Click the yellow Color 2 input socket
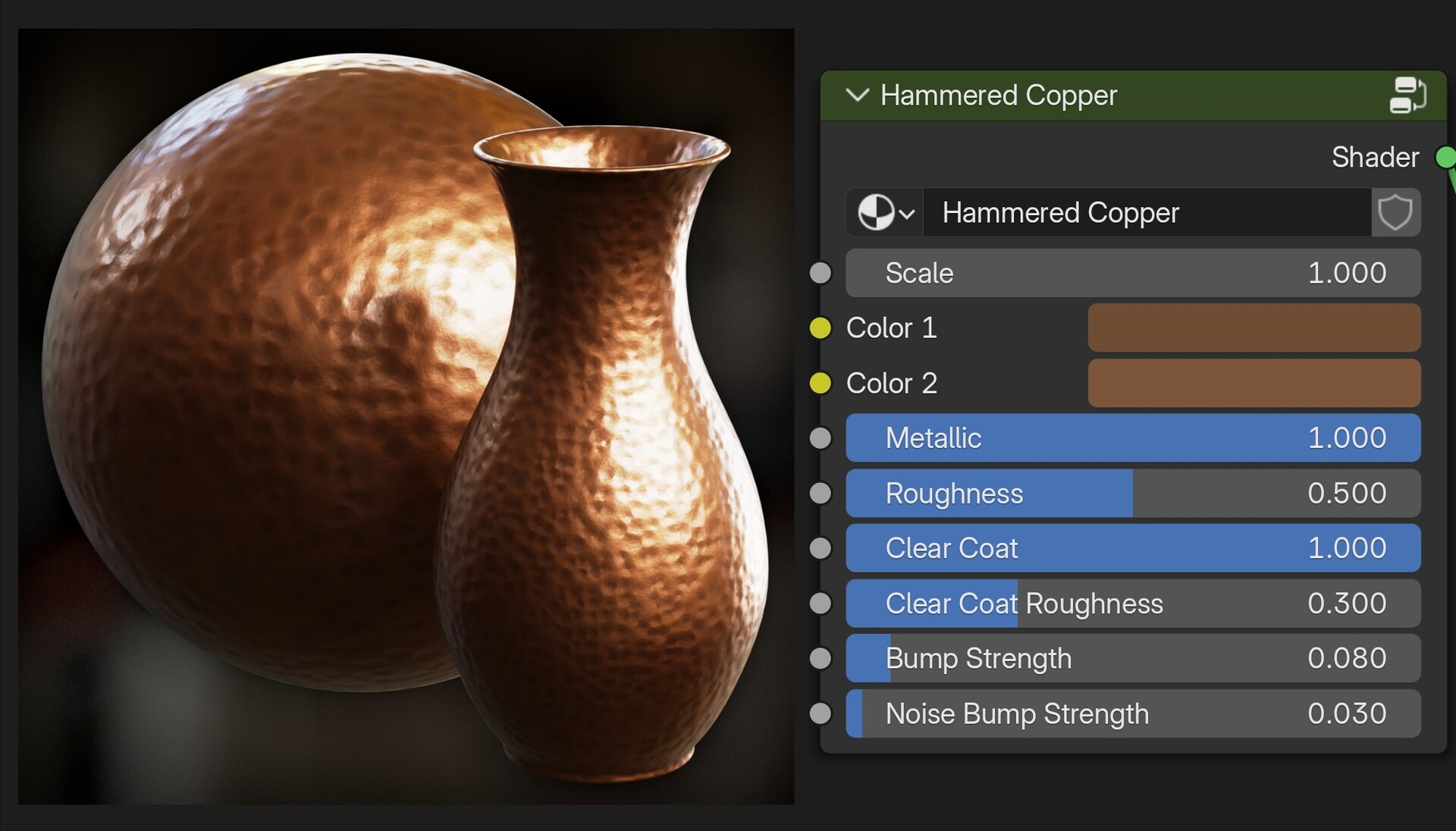This screenshot has width=1456, height=831. pyautogui.click(x=821, y=383)
